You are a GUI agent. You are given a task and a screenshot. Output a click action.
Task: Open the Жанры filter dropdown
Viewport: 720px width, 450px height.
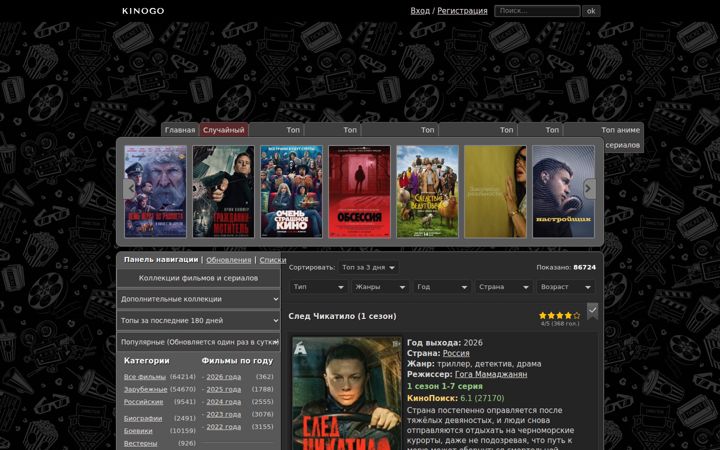380,287
